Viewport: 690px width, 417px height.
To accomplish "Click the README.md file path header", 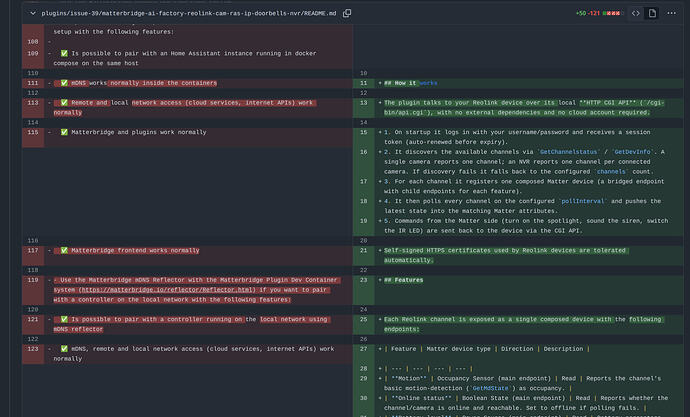I will pos(189,13).
